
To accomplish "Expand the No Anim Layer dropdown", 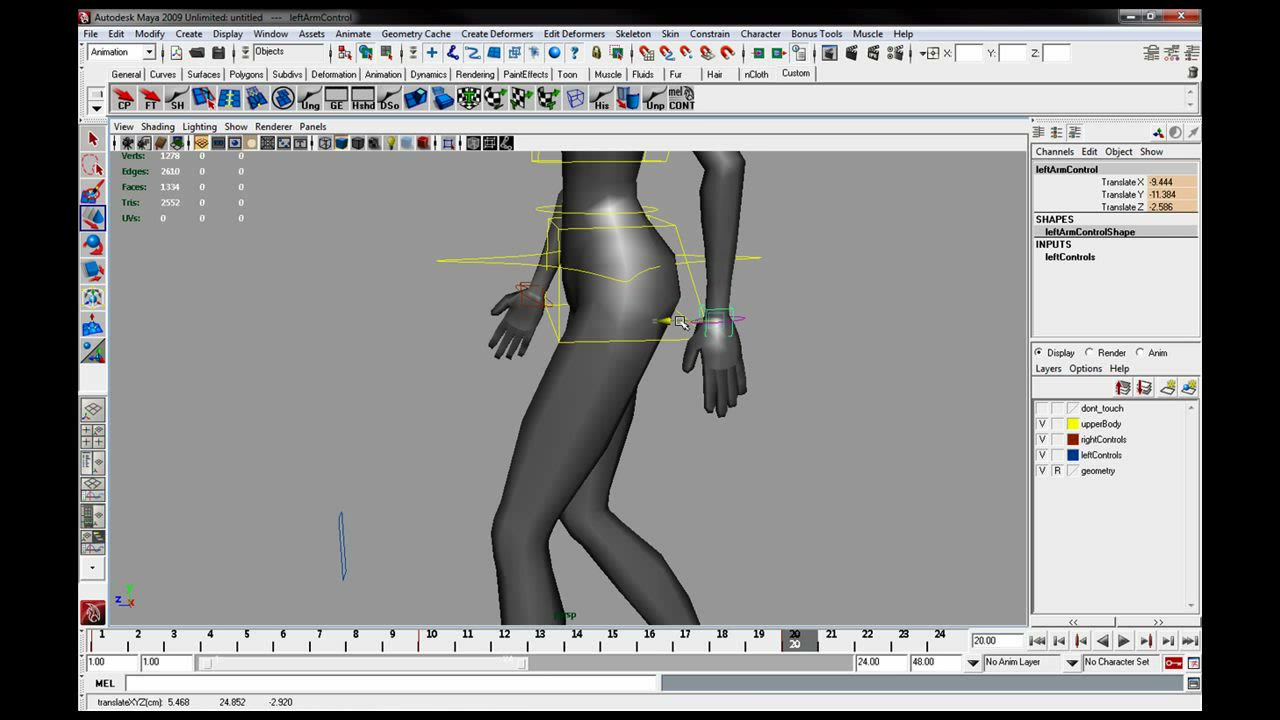I will tap(1072, 662).
